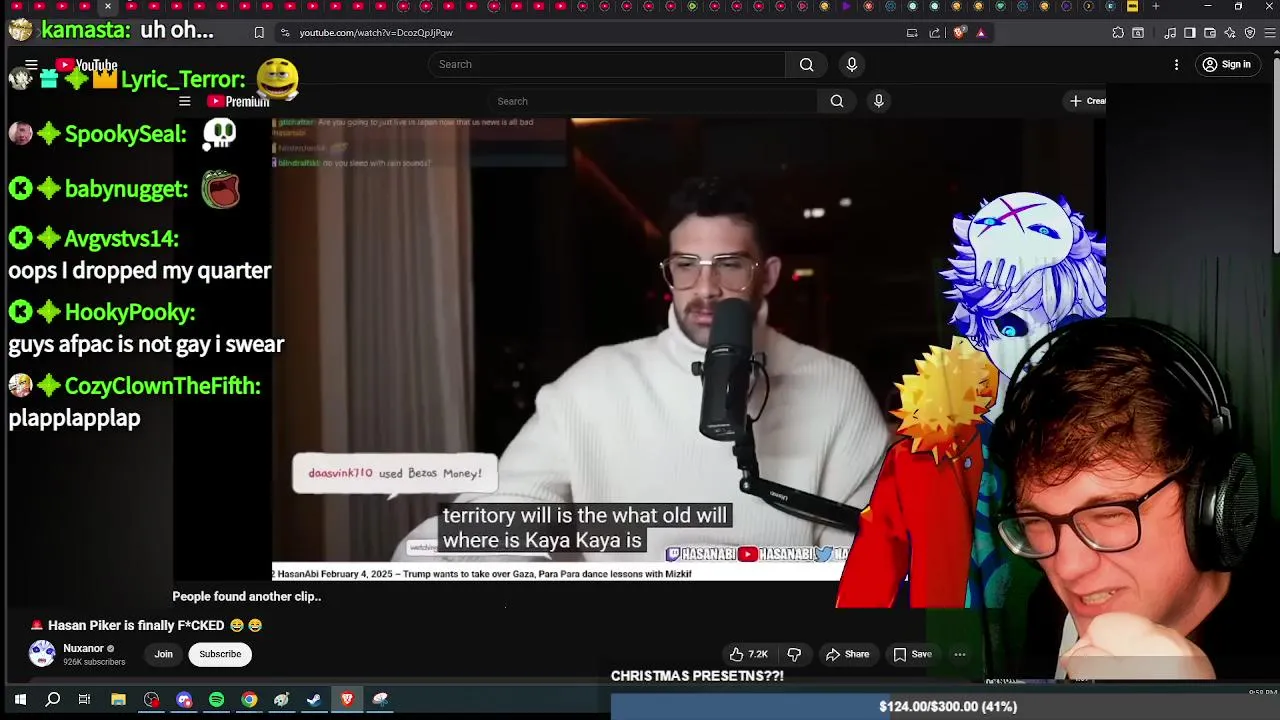Click HookyPooky chat username
Screen dimensions: 1280x720
click(130, 312)
